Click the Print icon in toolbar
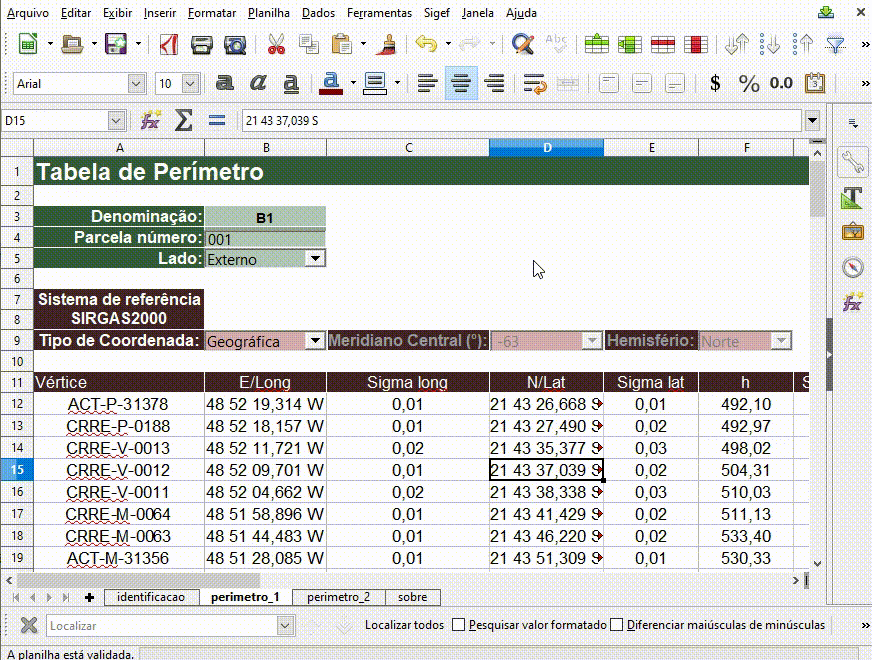The height and width of the screenshot is (660, 872). pyautogui.click(x=202, y=44)
